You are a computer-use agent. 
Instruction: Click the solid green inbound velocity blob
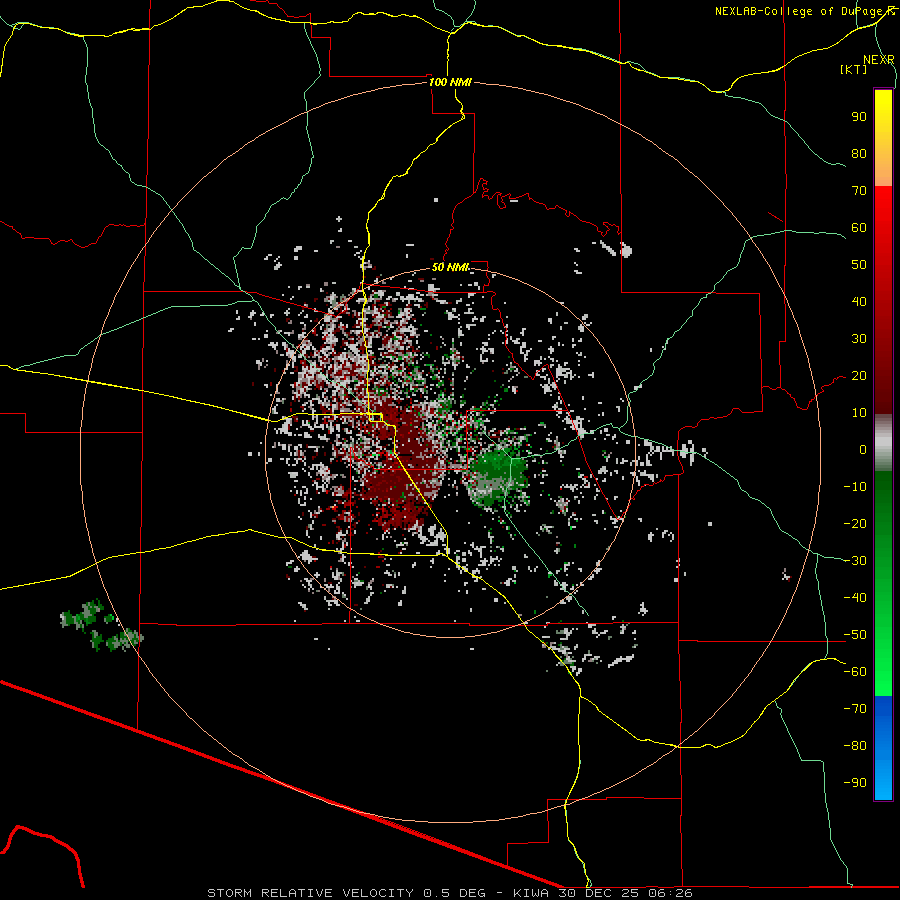(x=497, y=474)
